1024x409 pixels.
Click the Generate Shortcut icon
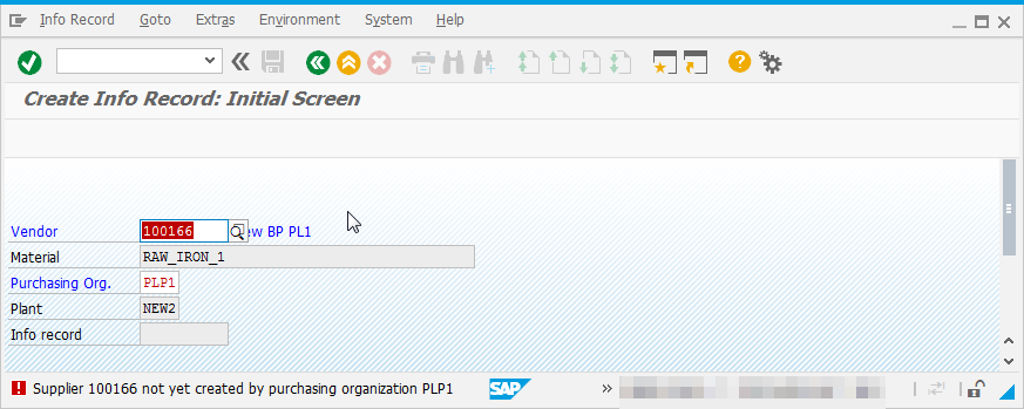[x=696, y=63]
